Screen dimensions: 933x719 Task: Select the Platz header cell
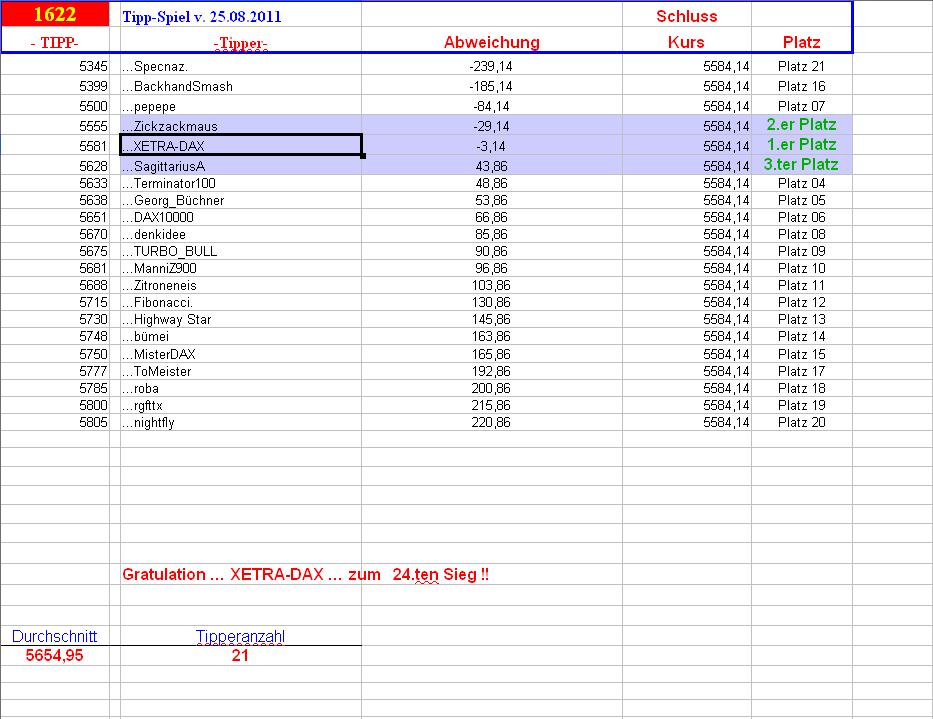click(800, 42)
